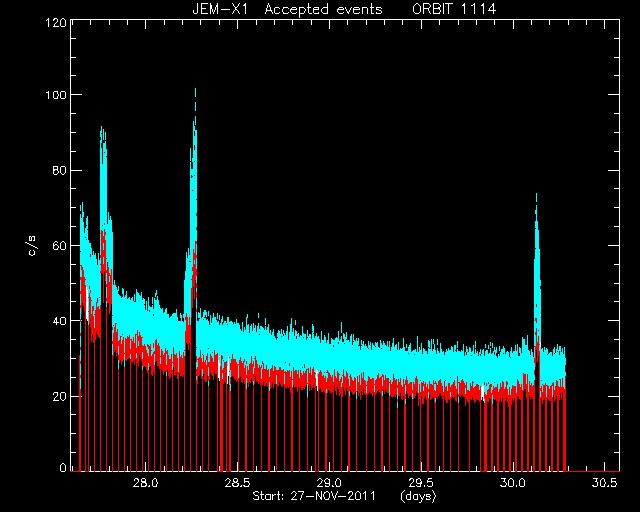Select the 20 y-axis tick label
The image size is (640, 512).
pyautogui.click(x=60, y=396)
